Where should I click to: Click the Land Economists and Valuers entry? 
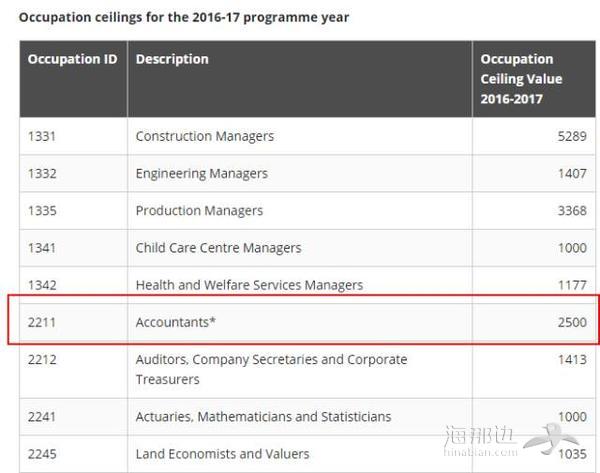222,454
